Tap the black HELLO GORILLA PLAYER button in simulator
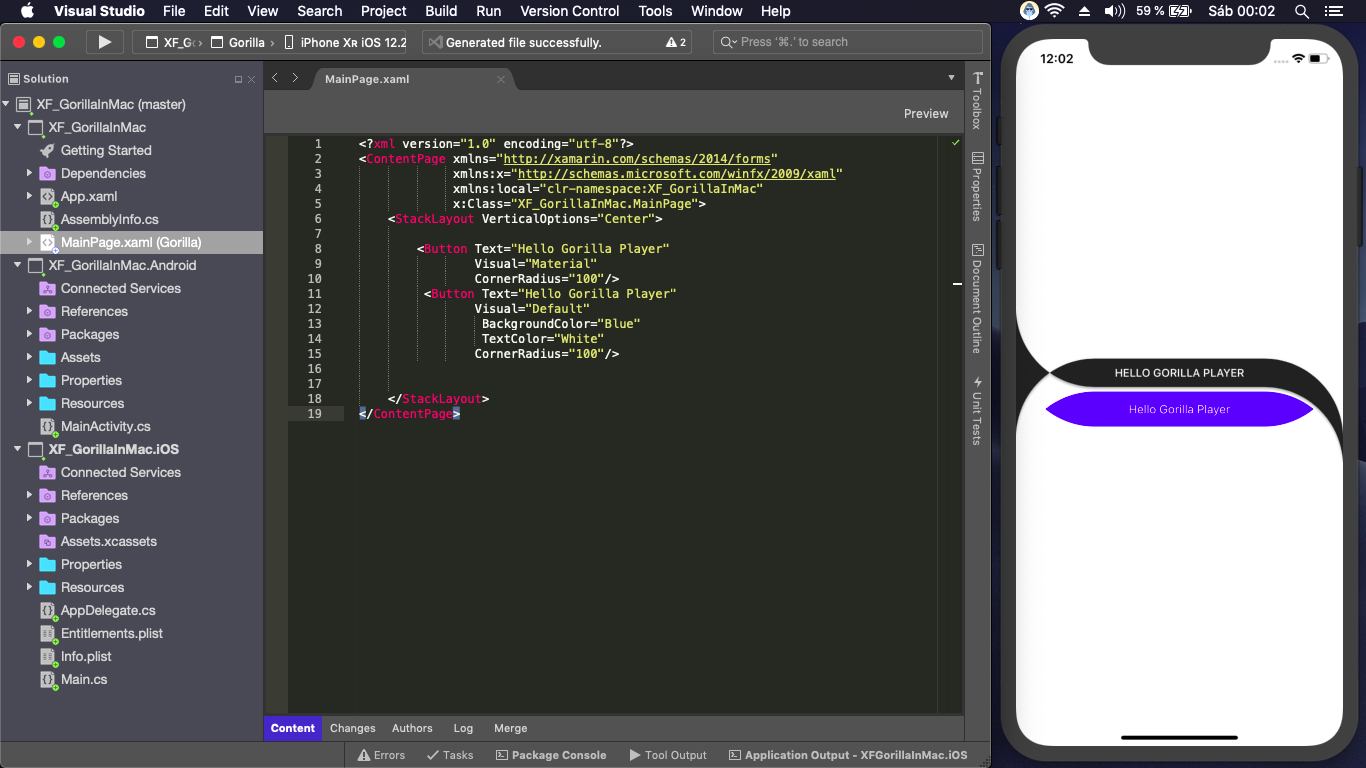The width and height of the screenshot is (1366, 768). point(1179,373)
